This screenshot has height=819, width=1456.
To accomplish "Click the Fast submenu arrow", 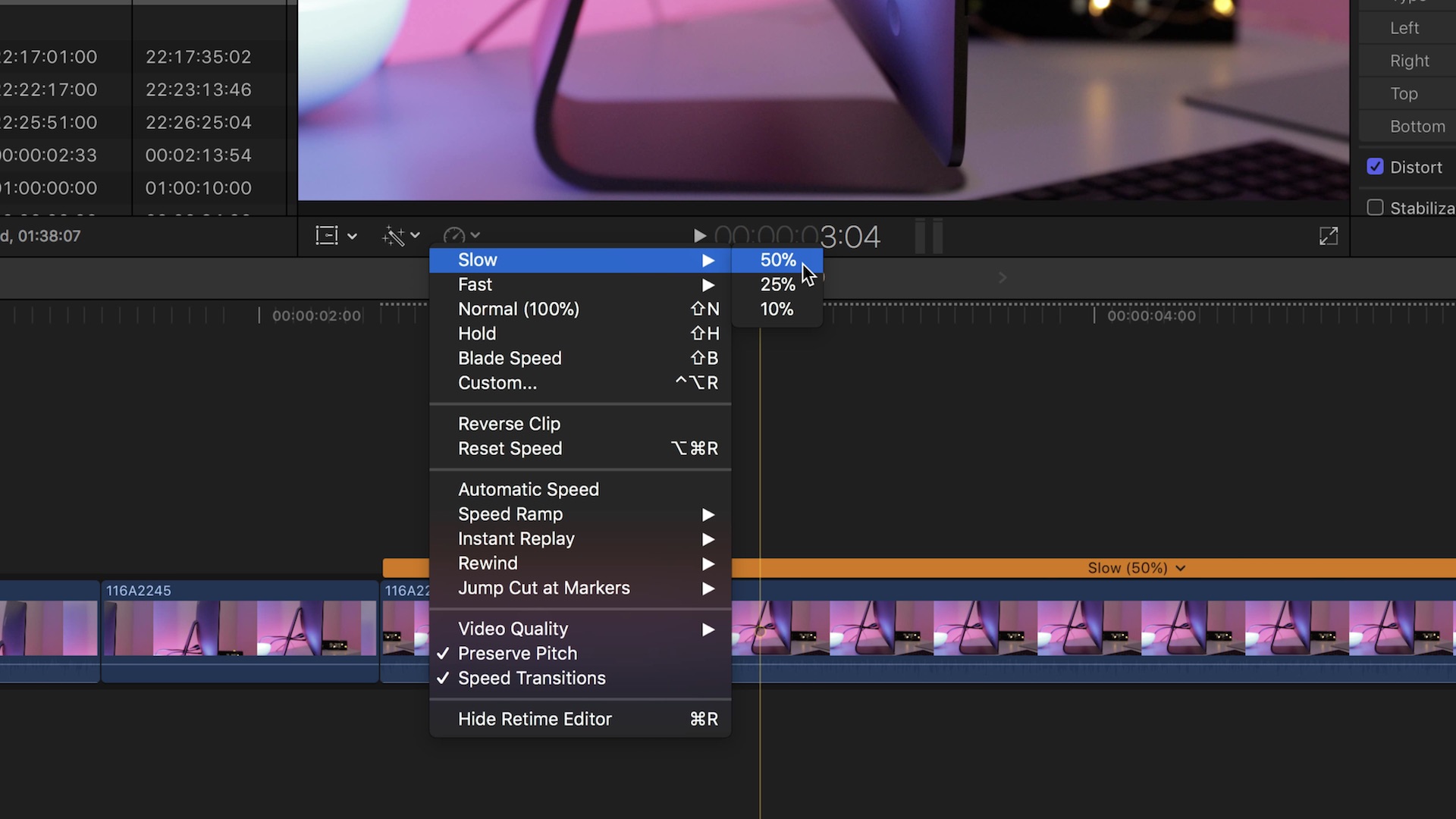I will tap(708, 284).
